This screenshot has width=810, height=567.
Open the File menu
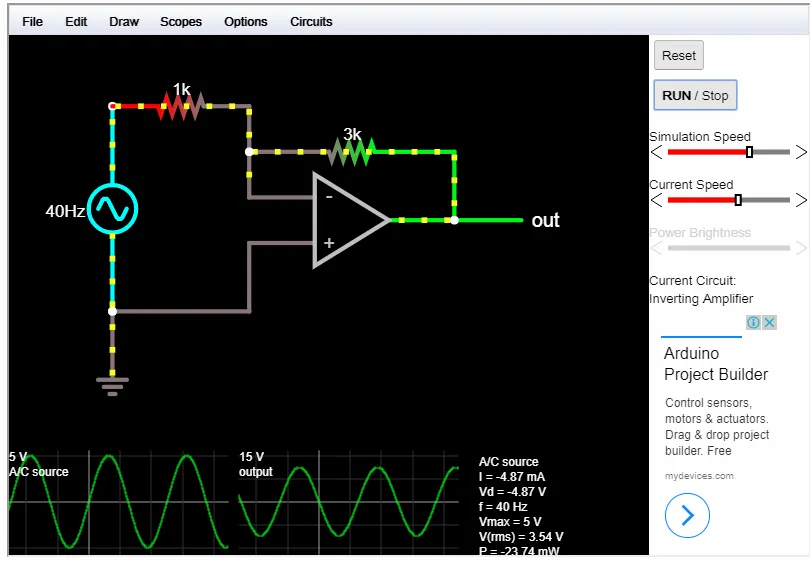[x=32, y=22]
